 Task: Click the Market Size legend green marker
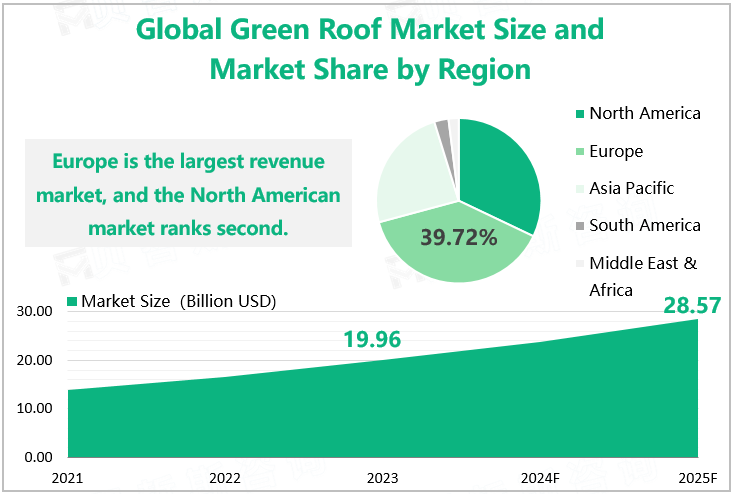pyautogui.click(x=71, y=301)
